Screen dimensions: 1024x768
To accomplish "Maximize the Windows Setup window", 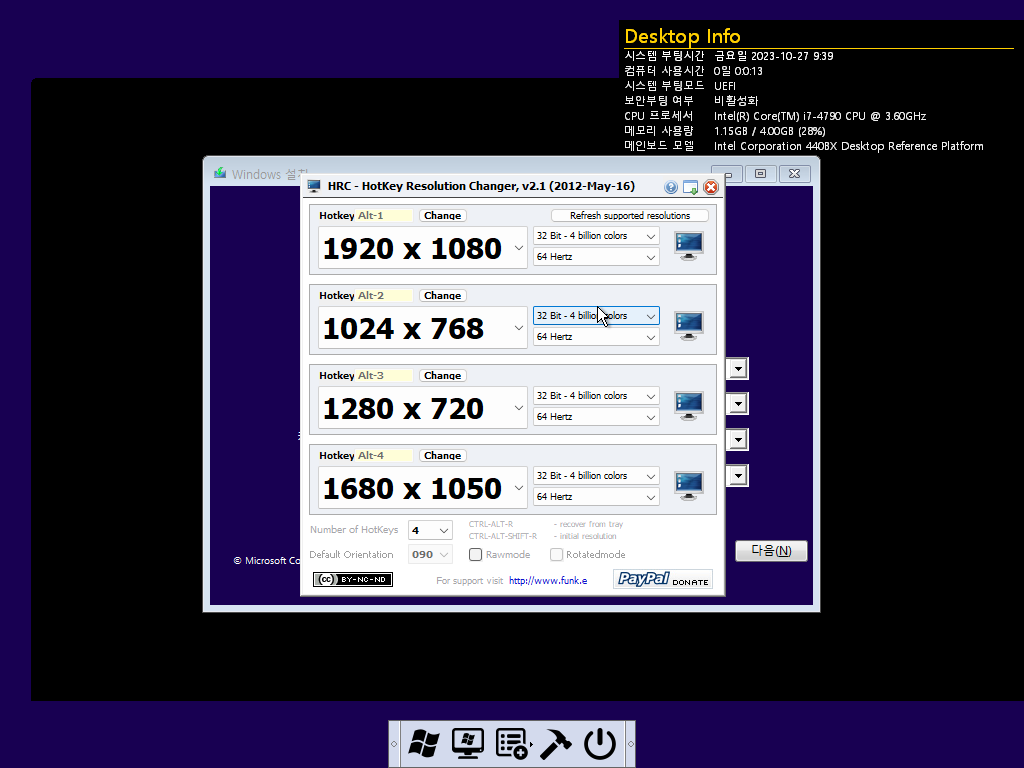I will 760,173.
